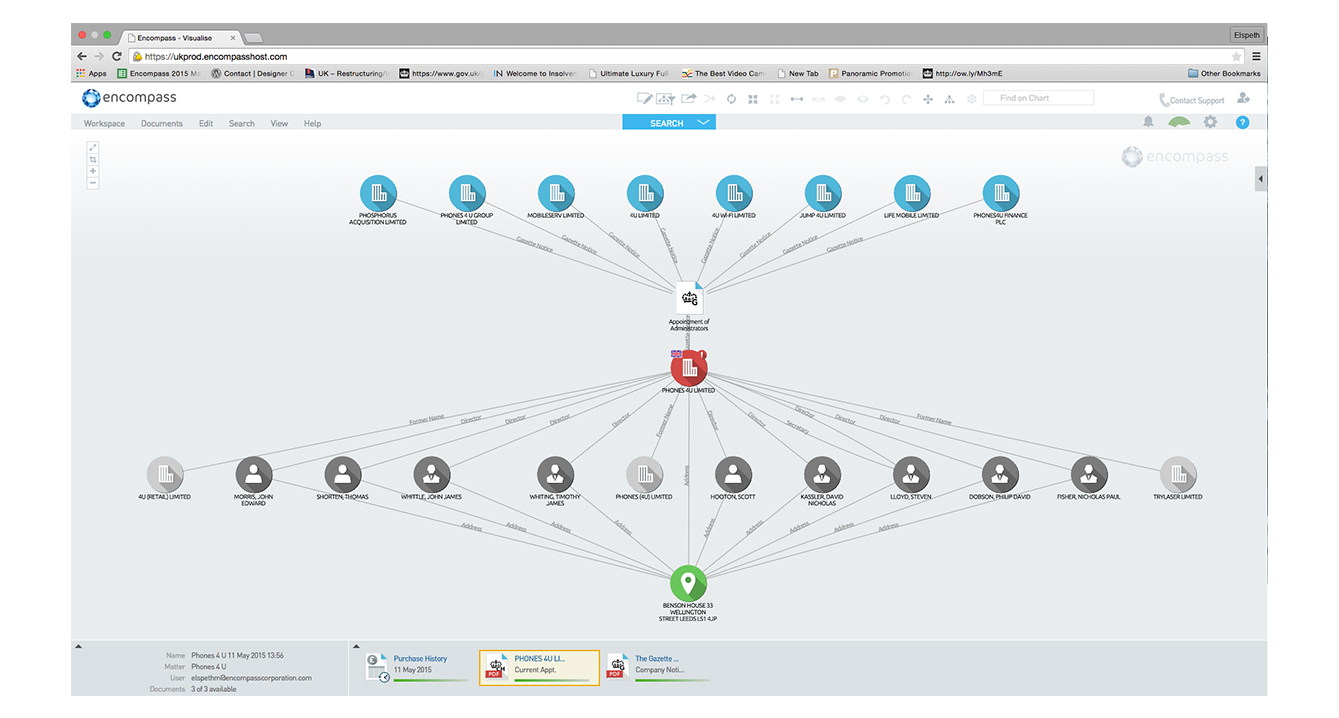Open the Help menu
Viewport: 1339px width, 718px height.
click(x=312, y=123)
